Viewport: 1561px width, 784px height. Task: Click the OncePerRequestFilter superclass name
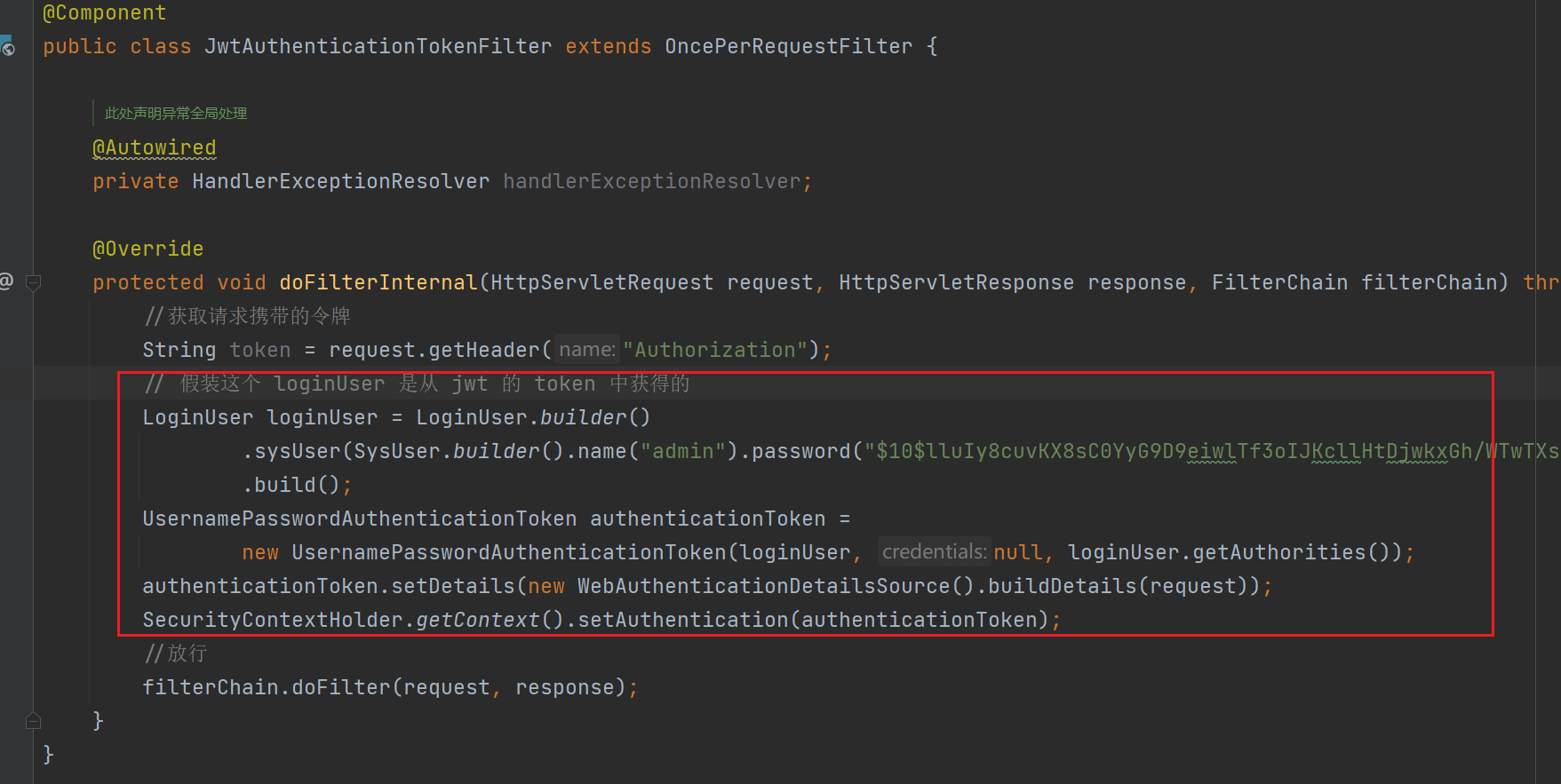pos(788,46)
